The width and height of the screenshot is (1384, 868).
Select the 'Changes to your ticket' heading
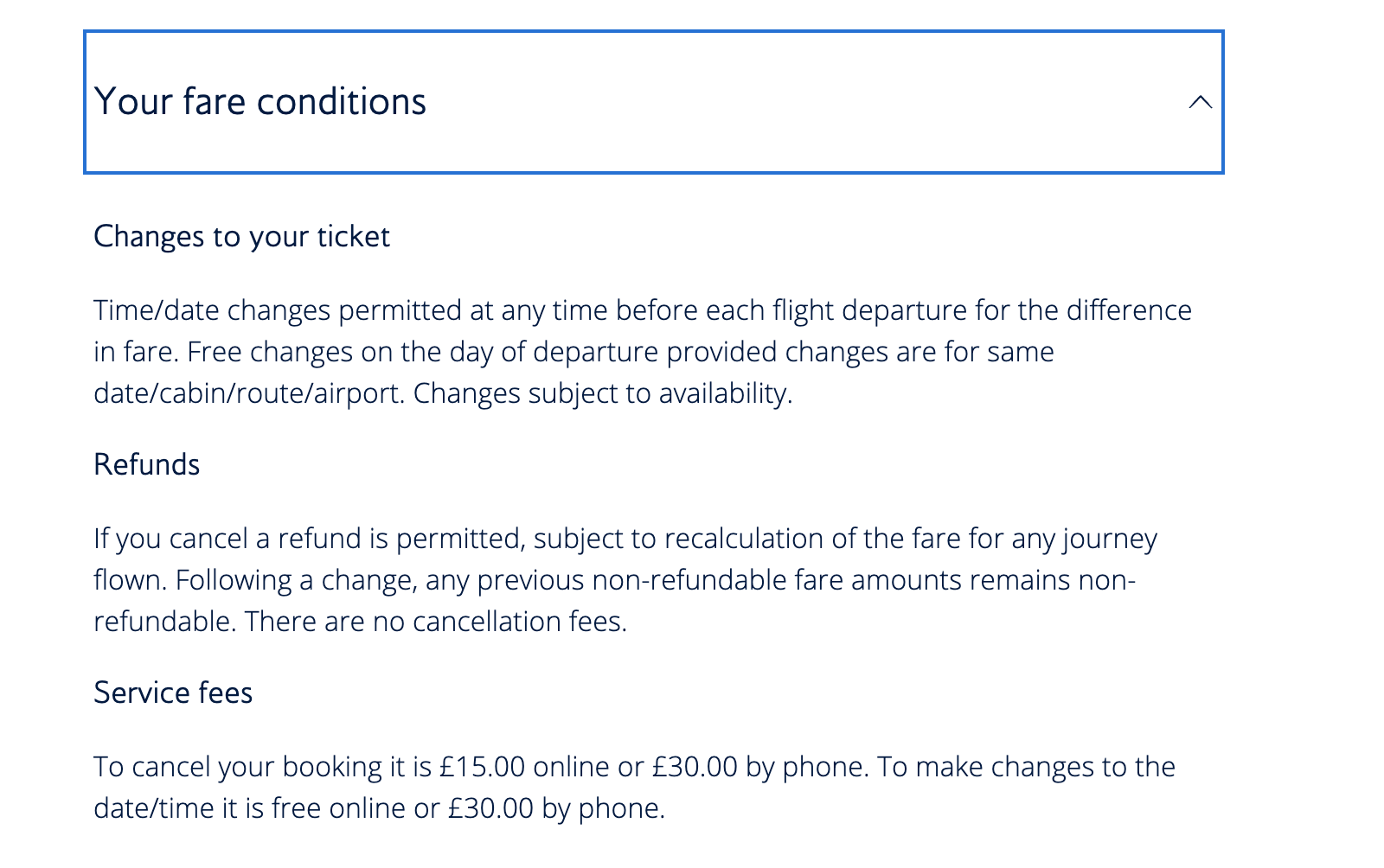pyautogui.click(x=242, y=237)
